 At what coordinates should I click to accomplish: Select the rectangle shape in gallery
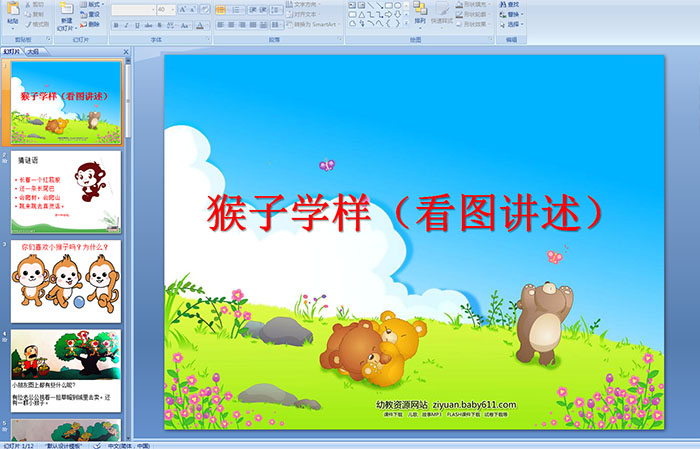pyautogui.click(x=389, y=5)
